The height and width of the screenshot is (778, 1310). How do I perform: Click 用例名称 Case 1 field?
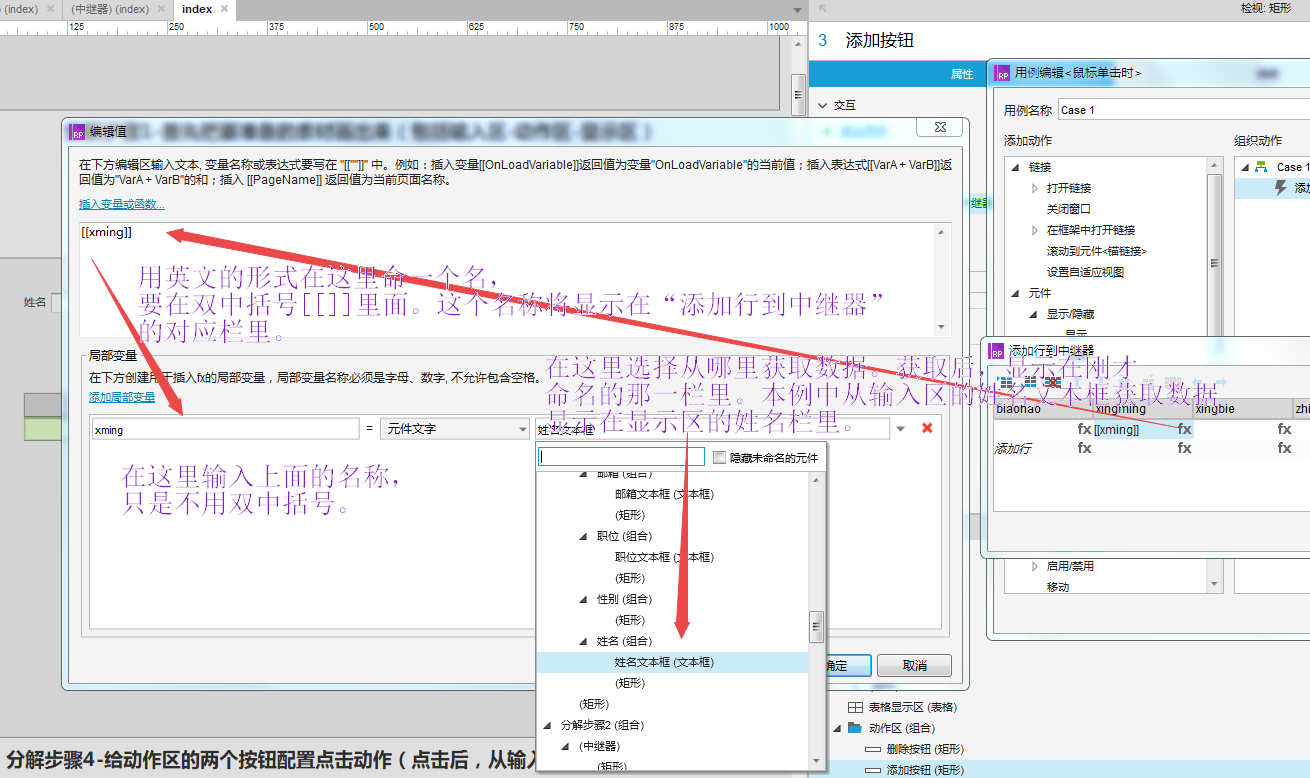point(1183,110)
